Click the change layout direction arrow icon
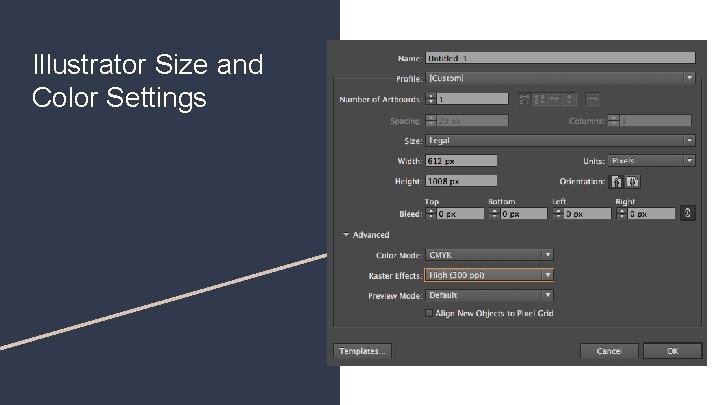 point(592,99)
